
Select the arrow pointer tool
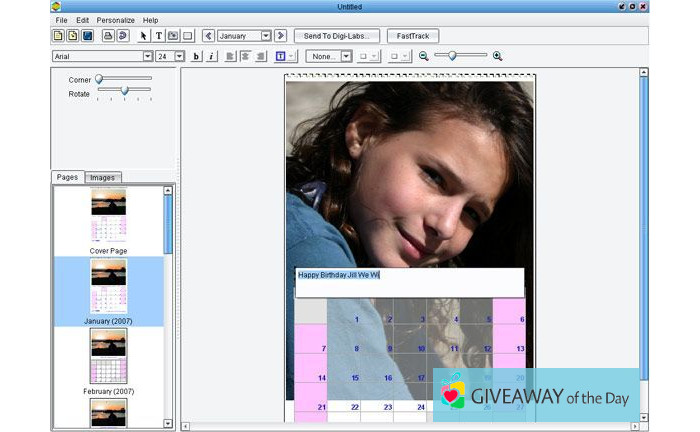point(143,36)
